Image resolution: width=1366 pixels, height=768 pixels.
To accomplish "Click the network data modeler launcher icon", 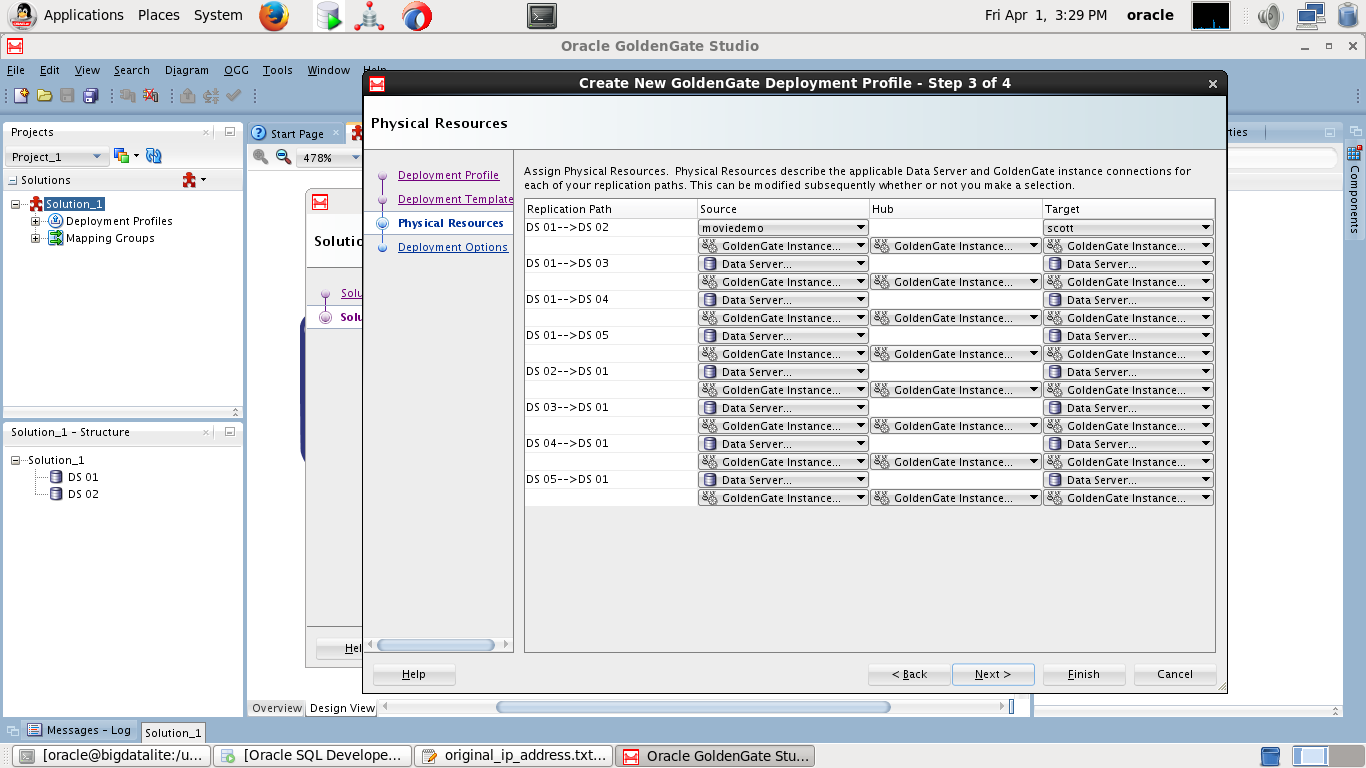I will tap(371, 15).
